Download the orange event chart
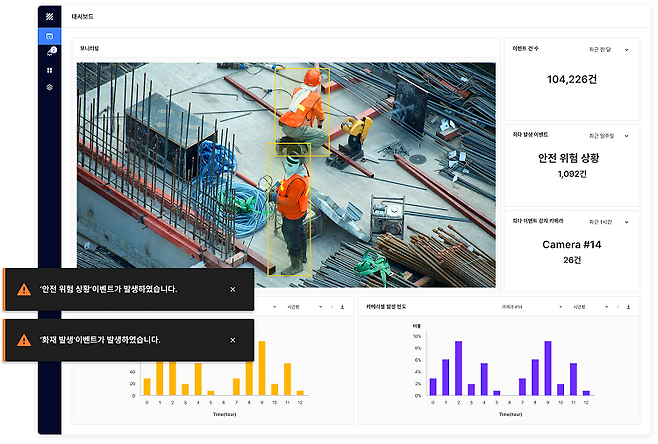The width and height of the screenshot is (658, 444). (343, 307)
